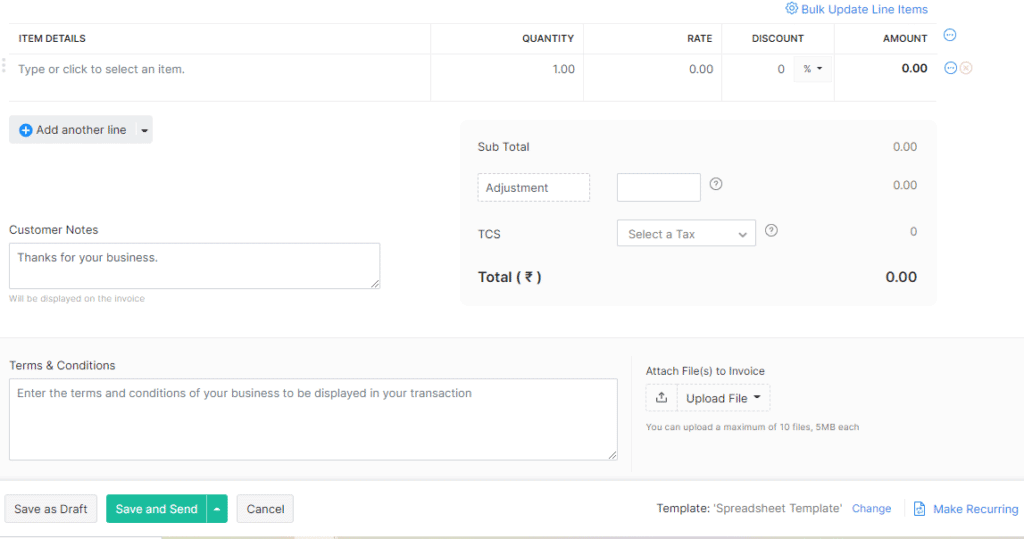Edit quantity value 1.00

click(x=564, y=69)
